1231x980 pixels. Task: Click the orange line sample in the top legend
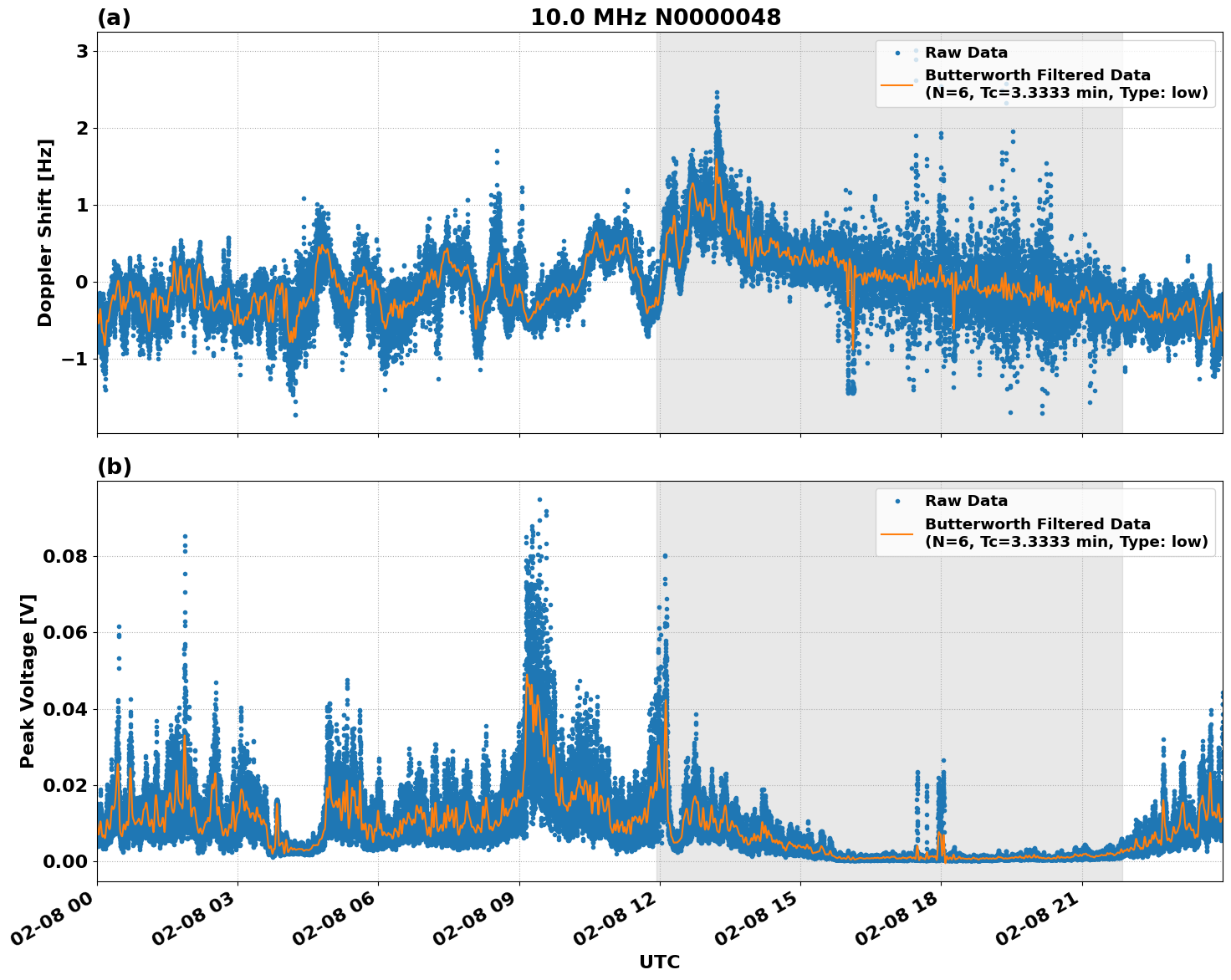point(897,84)
